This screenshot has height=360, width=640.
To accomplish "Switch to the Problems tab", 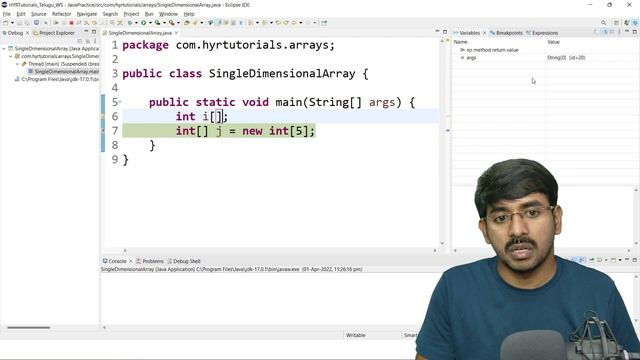I will pos(150,261).
